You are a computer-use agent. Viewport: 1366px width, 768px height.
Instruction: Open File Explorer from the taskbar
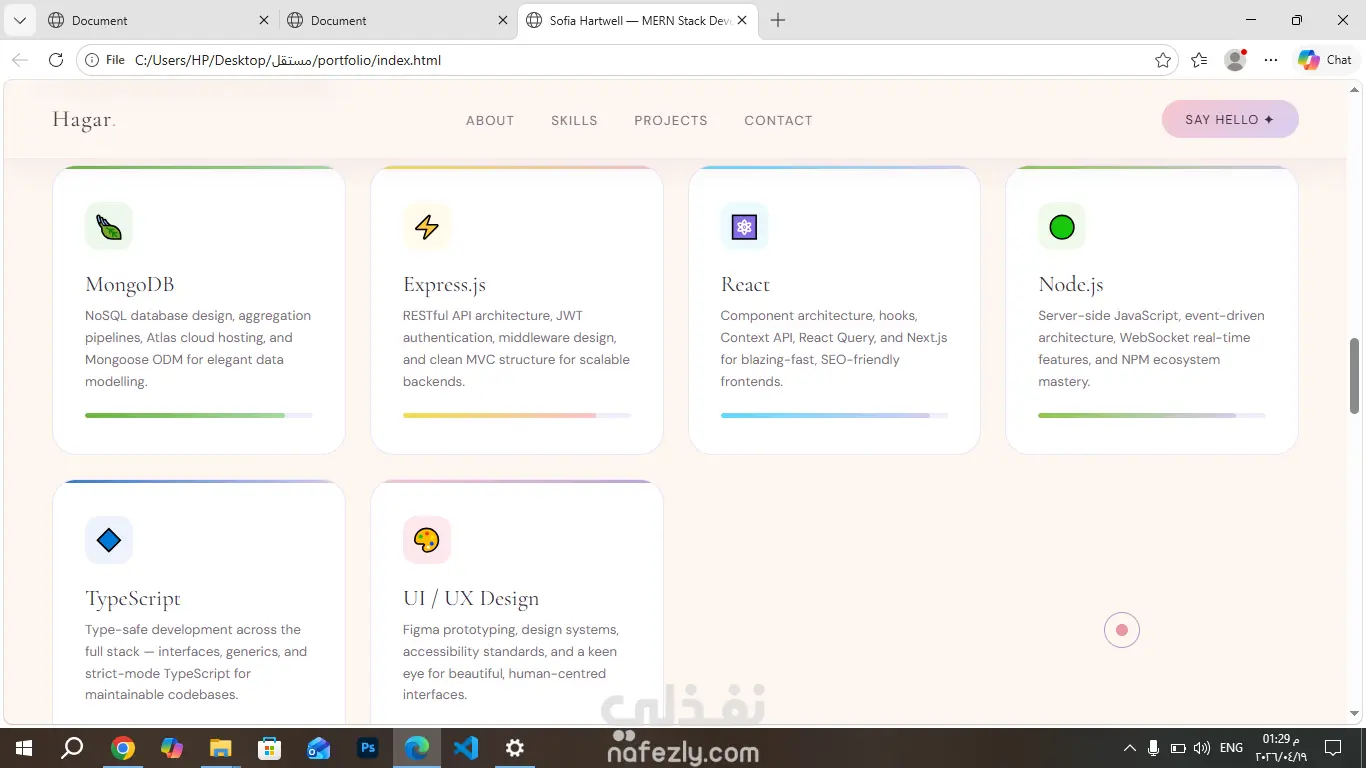tap(220, 748)
